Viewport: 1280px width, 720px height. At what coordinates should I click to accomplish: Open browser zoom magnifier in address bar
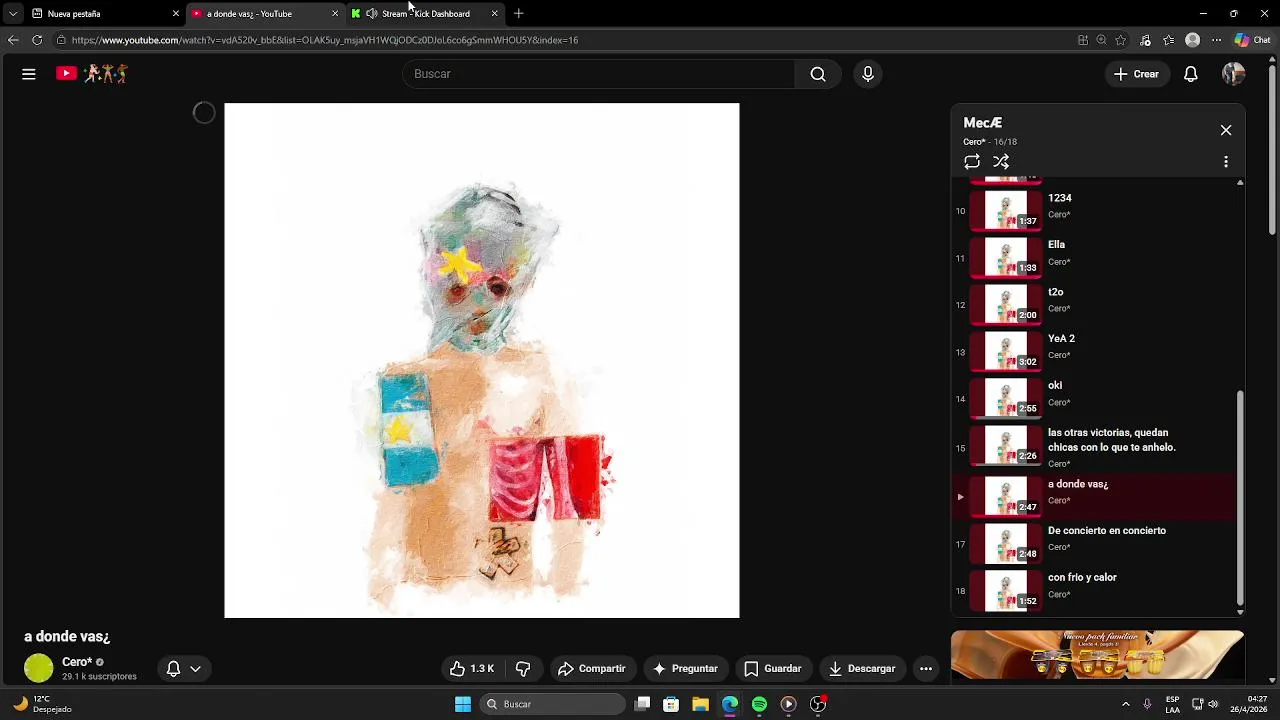pos(1101,40)
